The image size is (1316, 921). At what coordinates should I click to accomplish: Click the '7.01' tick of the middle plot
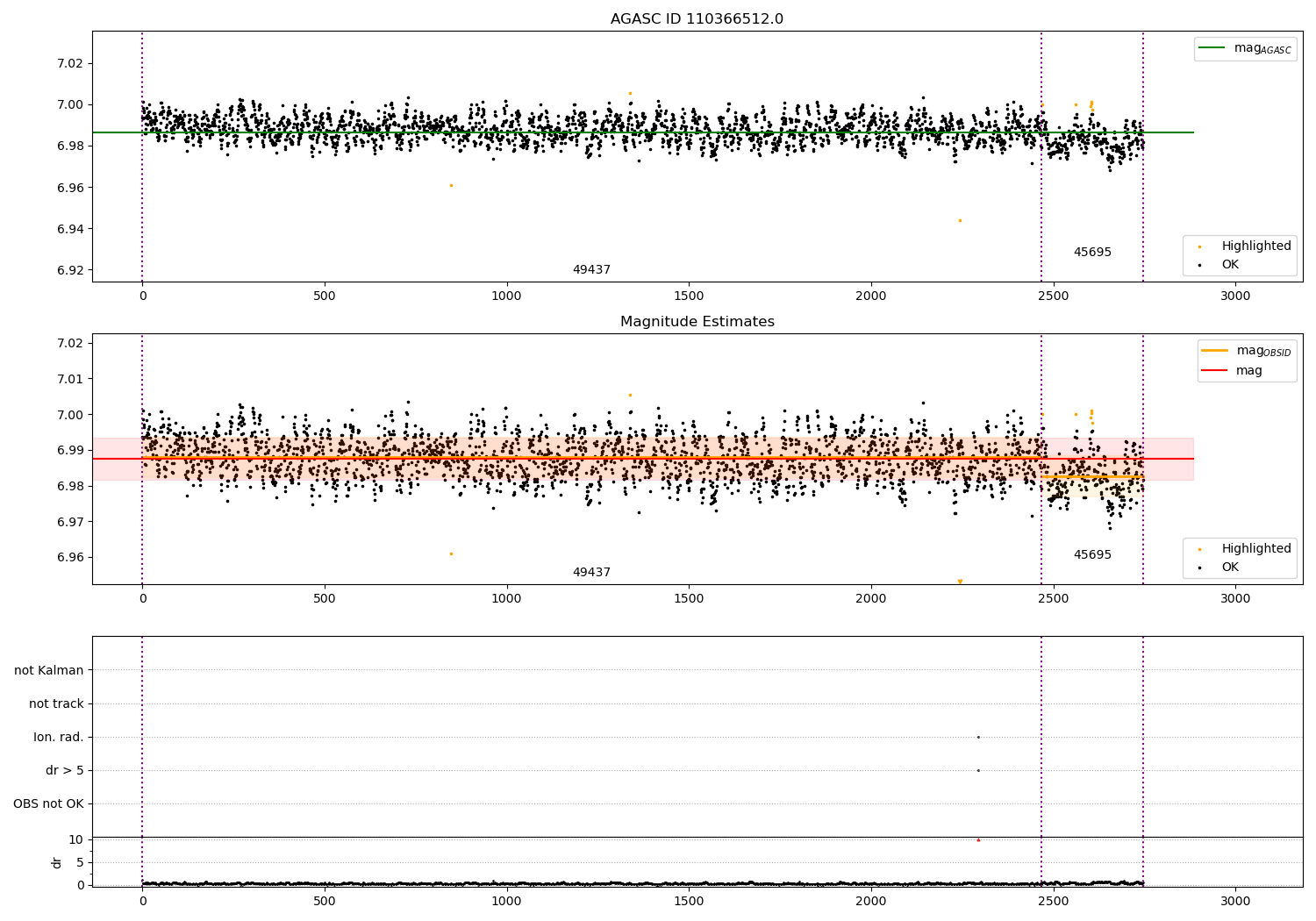pyautogui.click(x=70, y=379)
